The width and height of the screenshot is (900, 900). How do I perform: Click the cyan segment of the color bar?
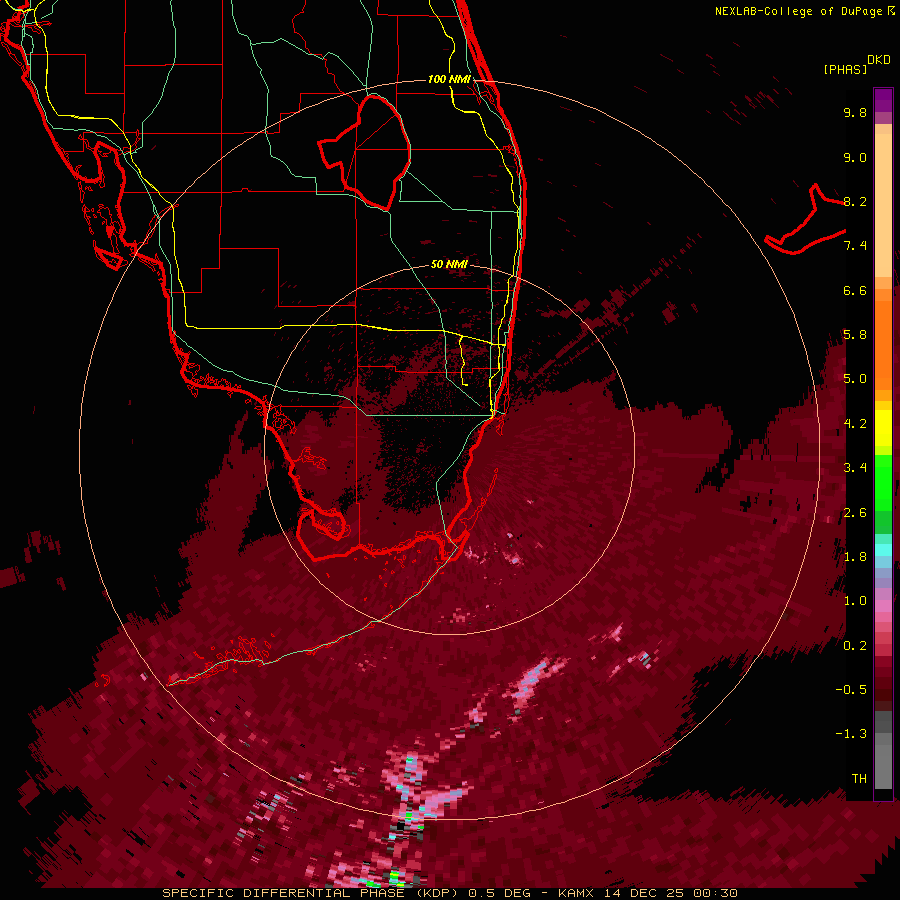coord(883,550)
